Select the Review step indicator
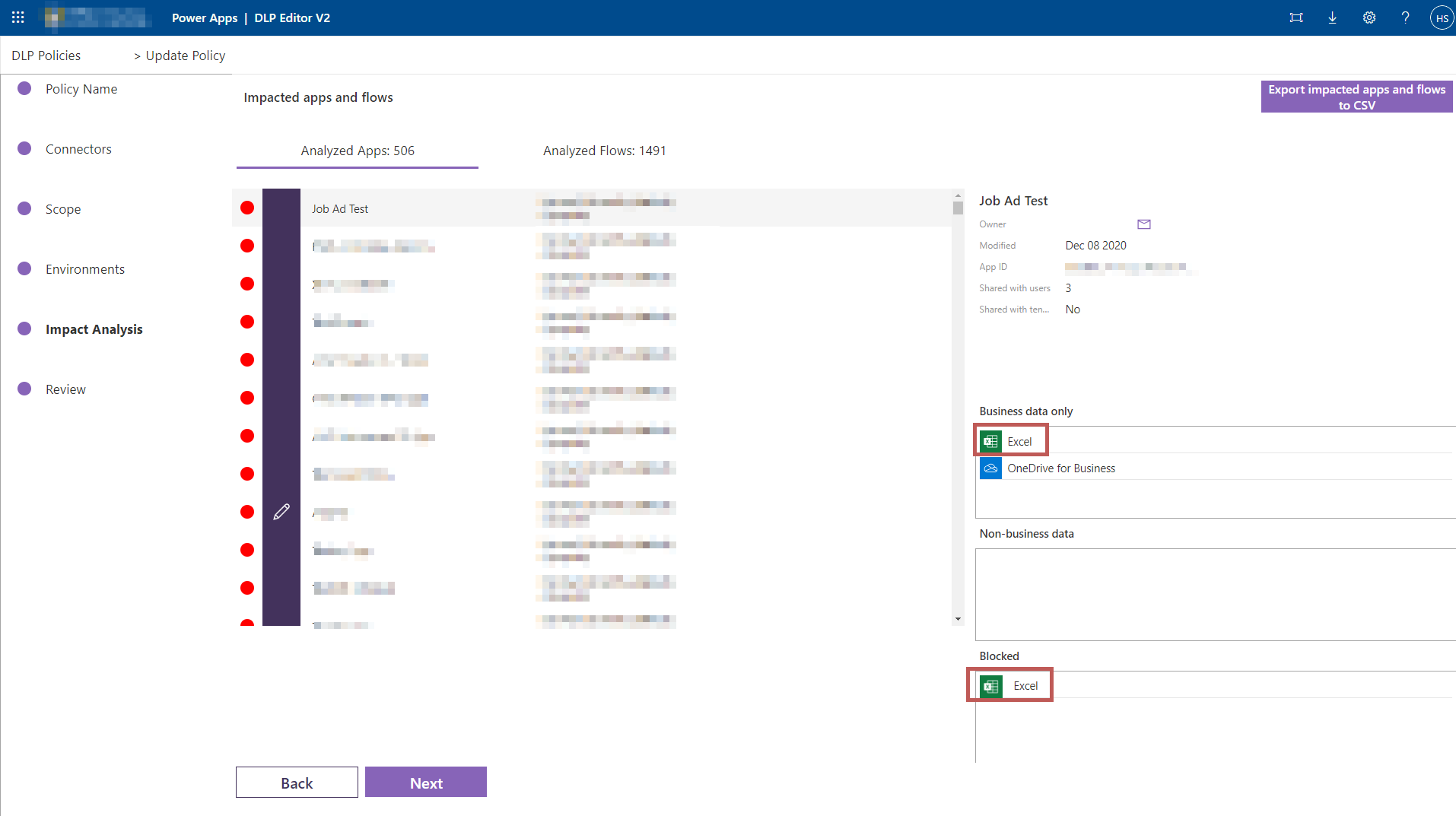Viewport: 1456px width, 816px height. point(65,389)
